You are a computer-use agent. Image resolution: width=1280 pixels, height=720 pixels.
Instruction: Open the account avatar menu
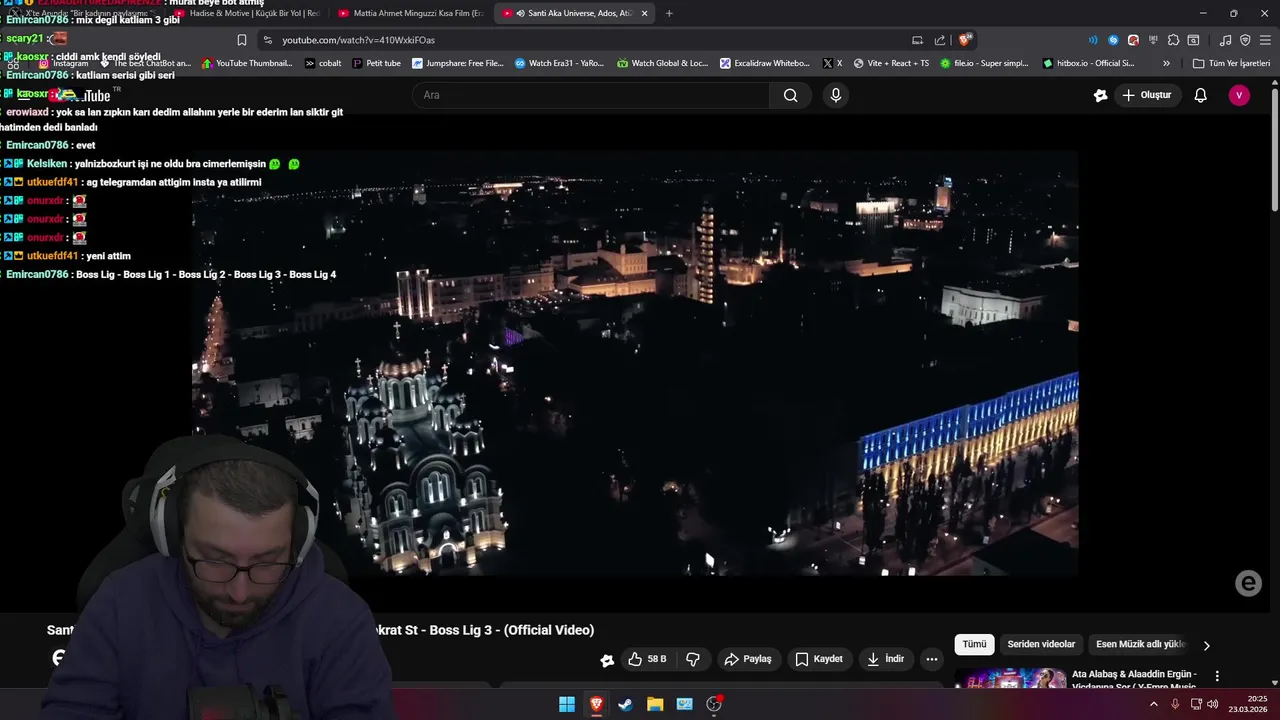point(1239,95)
